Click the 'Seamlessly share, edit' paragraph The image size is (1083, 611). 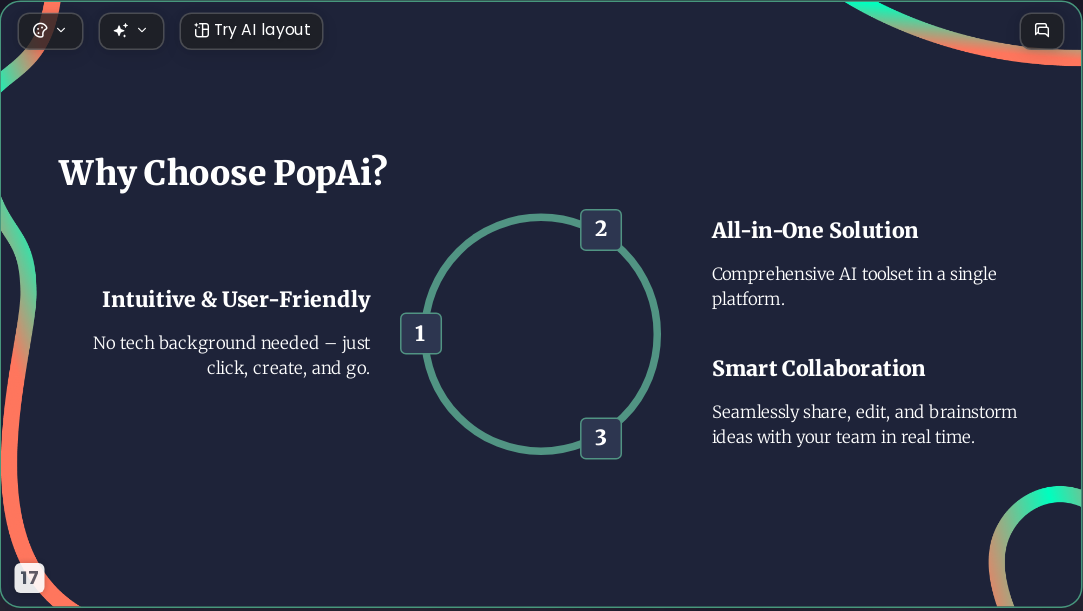[865, 425]
